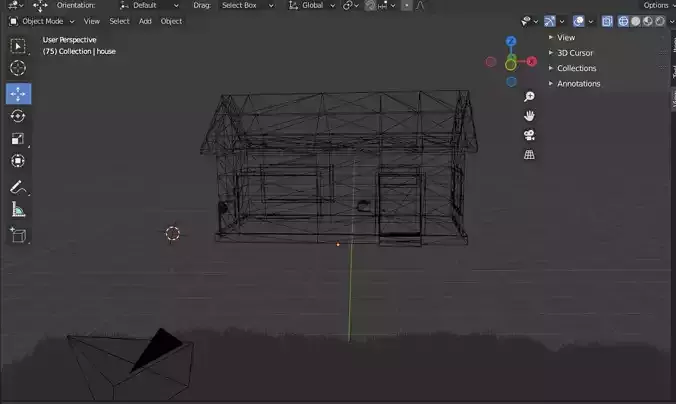Image resolution: width=676 pixels, height=404 pixels.
Task: Open the Select menu
Action: (119, 21)
